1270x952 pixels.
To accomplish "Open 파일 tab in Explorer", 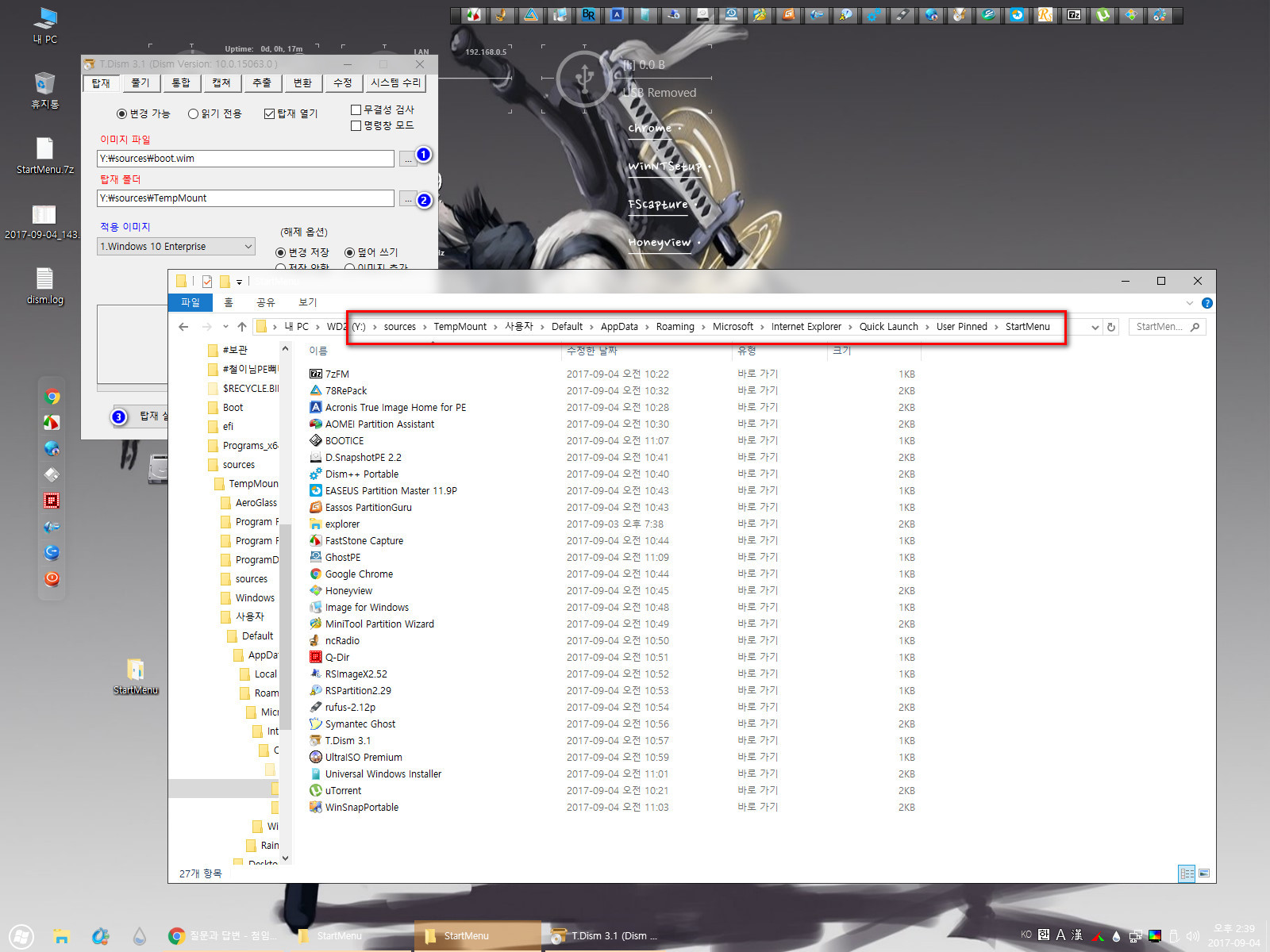I will pos(190,302).
